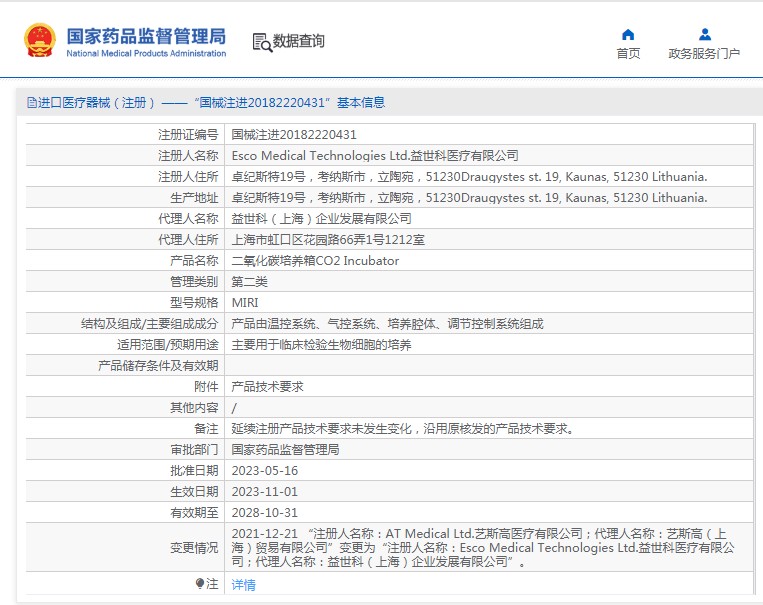Go to 首页 home page label
Viewport: 763px width, 605px height.
(628, 54)
